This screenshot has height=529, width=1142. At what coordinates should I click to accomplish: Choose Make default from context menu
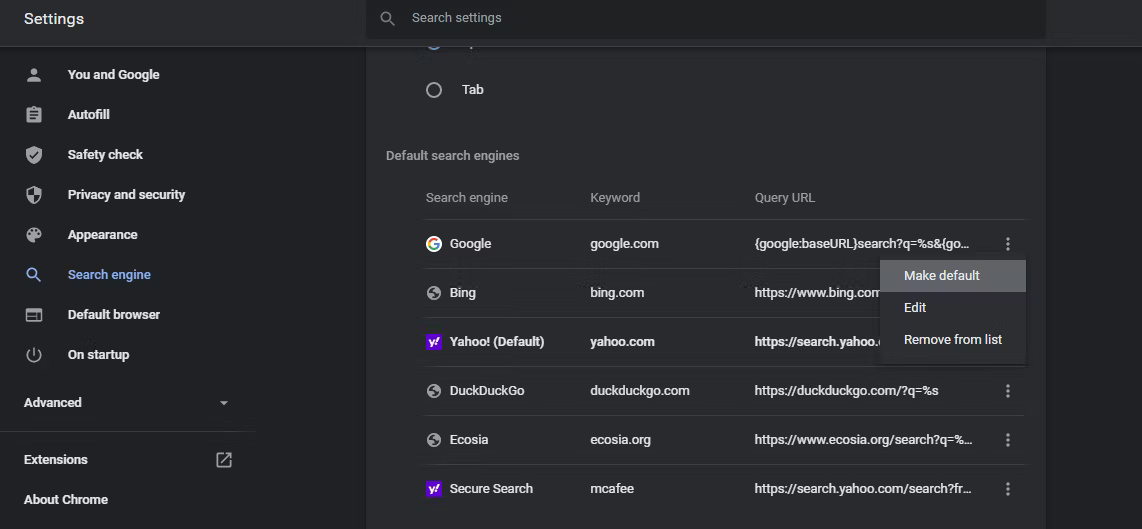coord(941,276)
